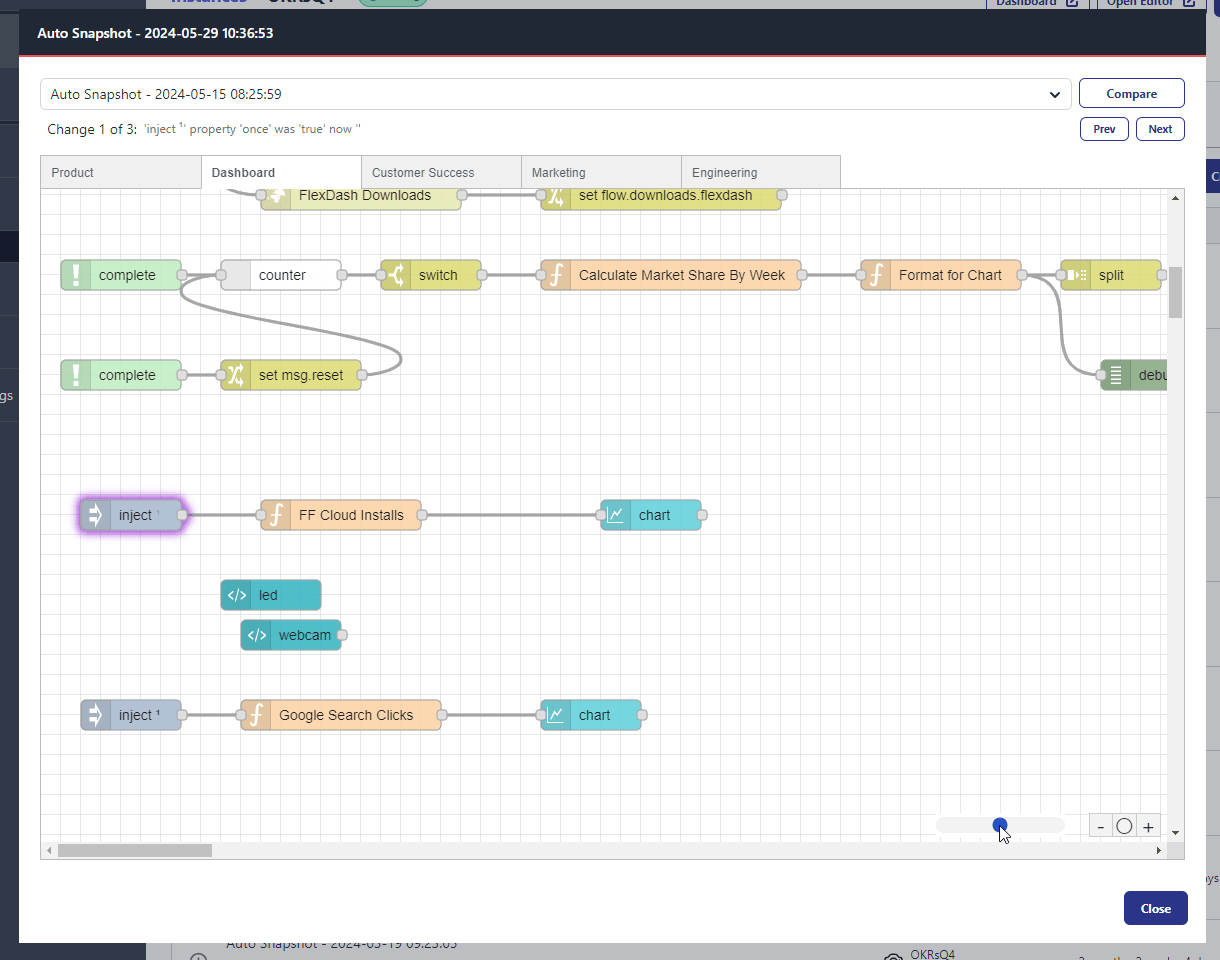Click the chart icon on the chart node
The height and width of the screenshot is (960, 1220).
[615, 514]
